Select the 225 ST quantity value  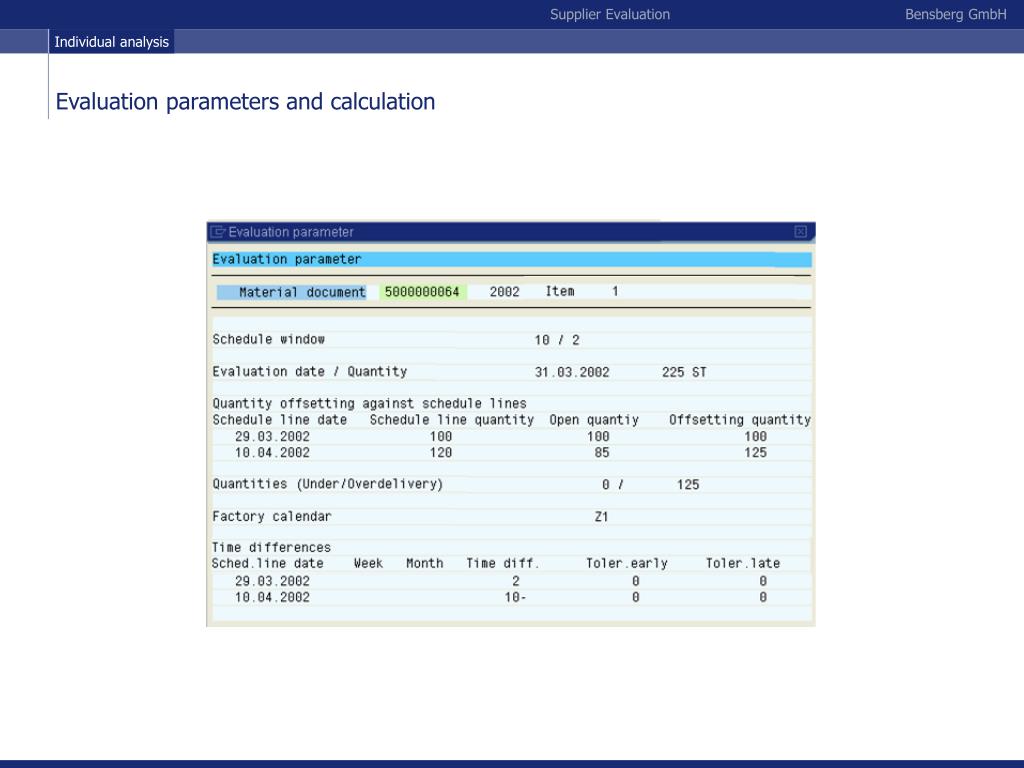[684, 372]
